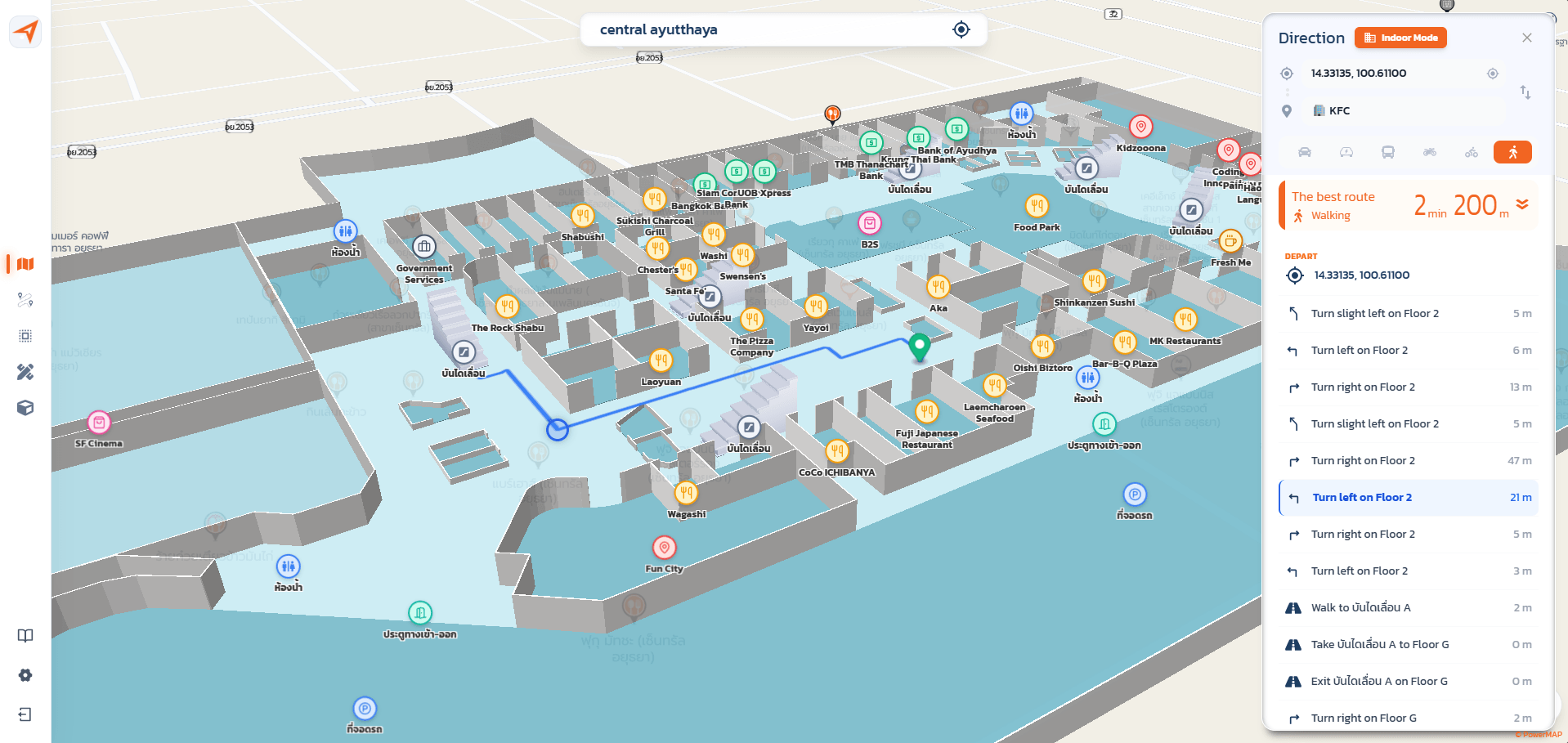Switch to the 3D cube view
The height and width of the screenshot is (743, 1568).
point(25,408)
